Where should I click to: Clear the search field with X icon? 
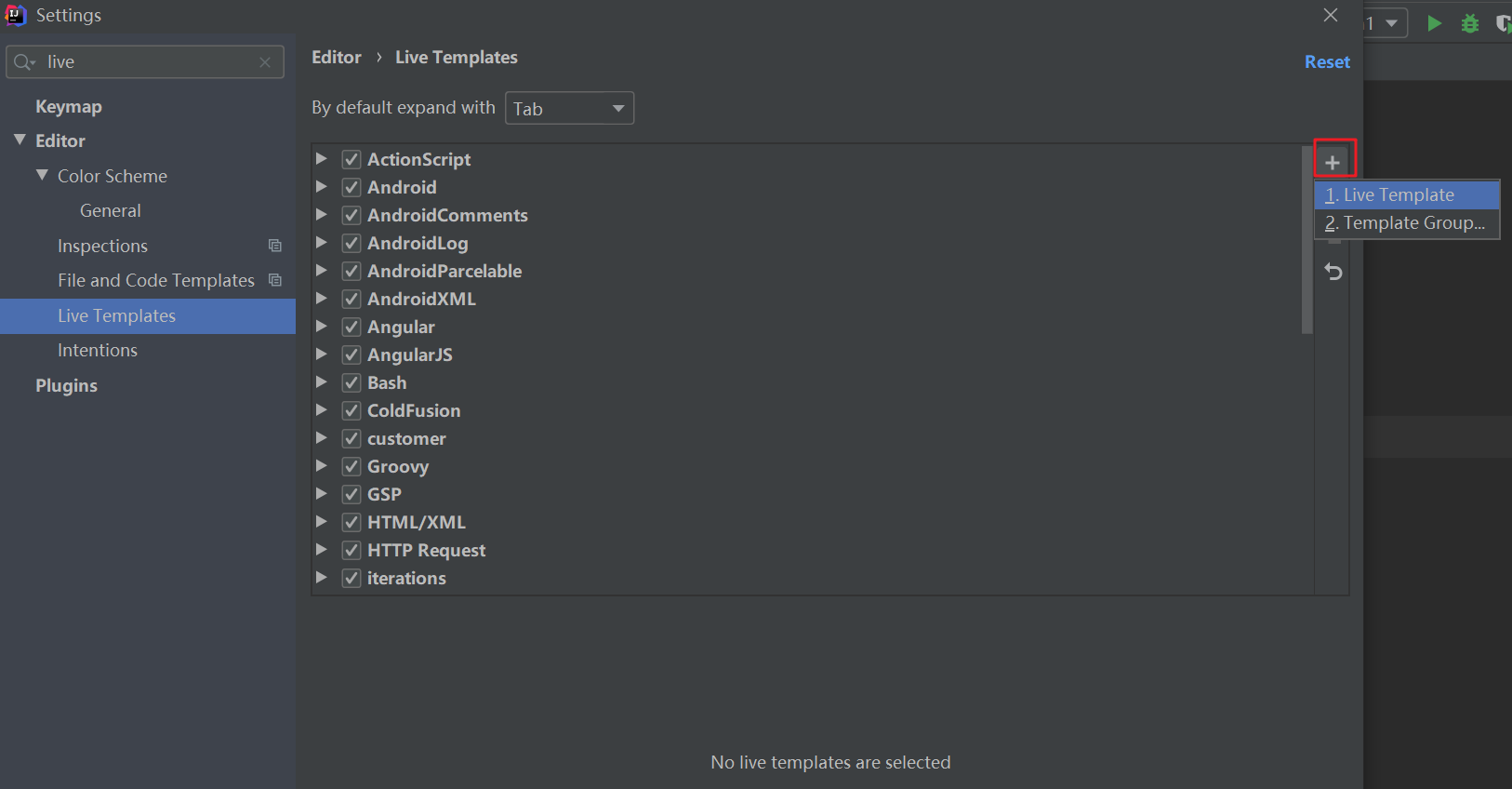(x=265, y=62)
